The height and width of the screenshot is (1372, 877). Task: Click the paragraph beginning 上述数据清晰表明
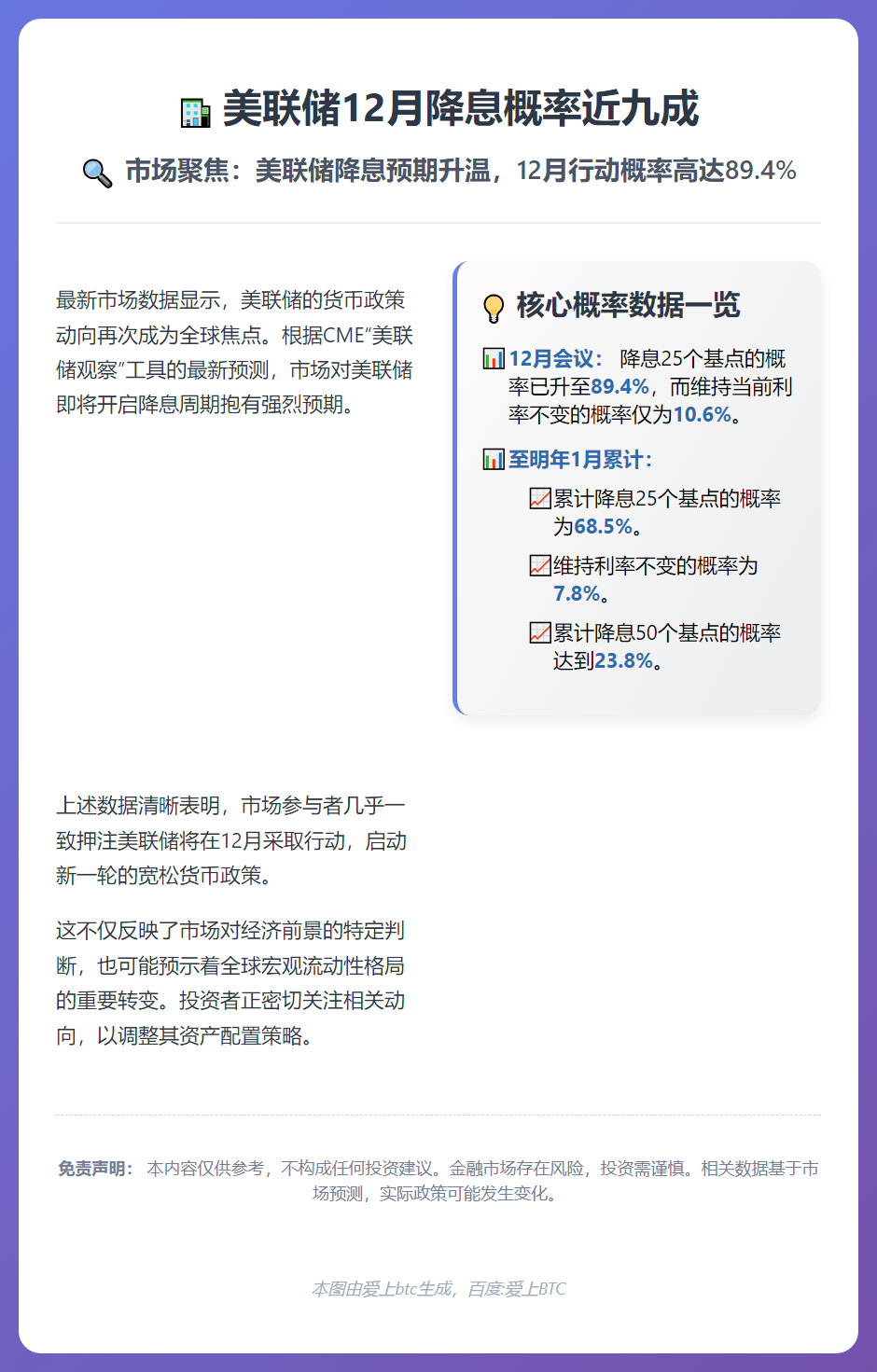click(x=231, y=840)
